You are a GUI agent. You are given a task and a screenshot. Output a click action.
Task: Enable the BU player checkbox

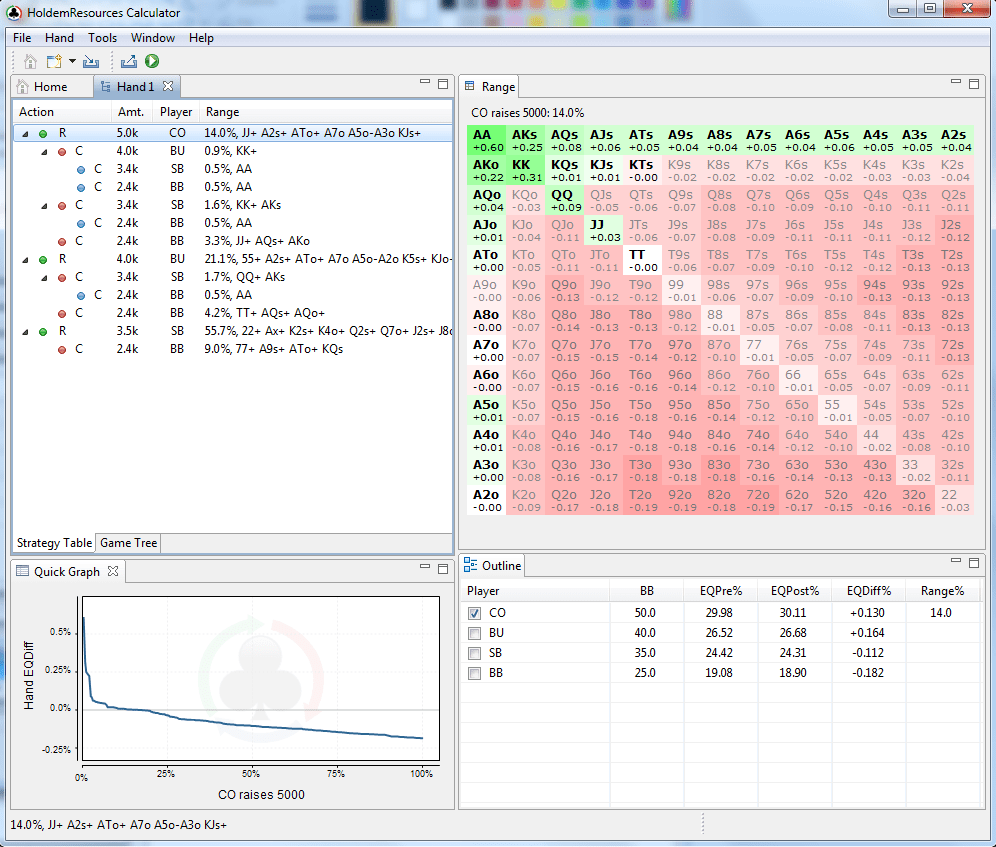pos(474,633)
